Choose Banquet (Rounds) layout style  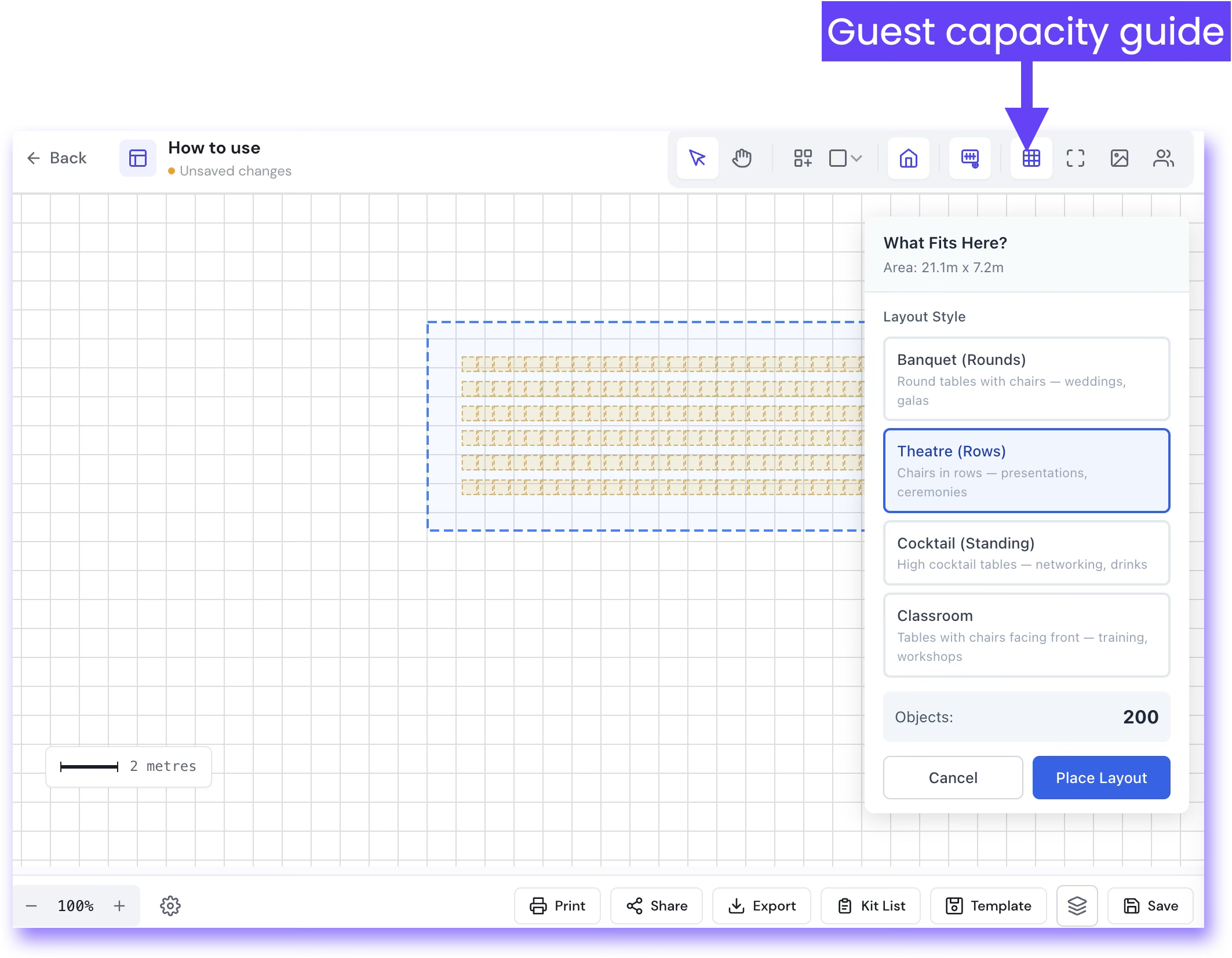1027,379
